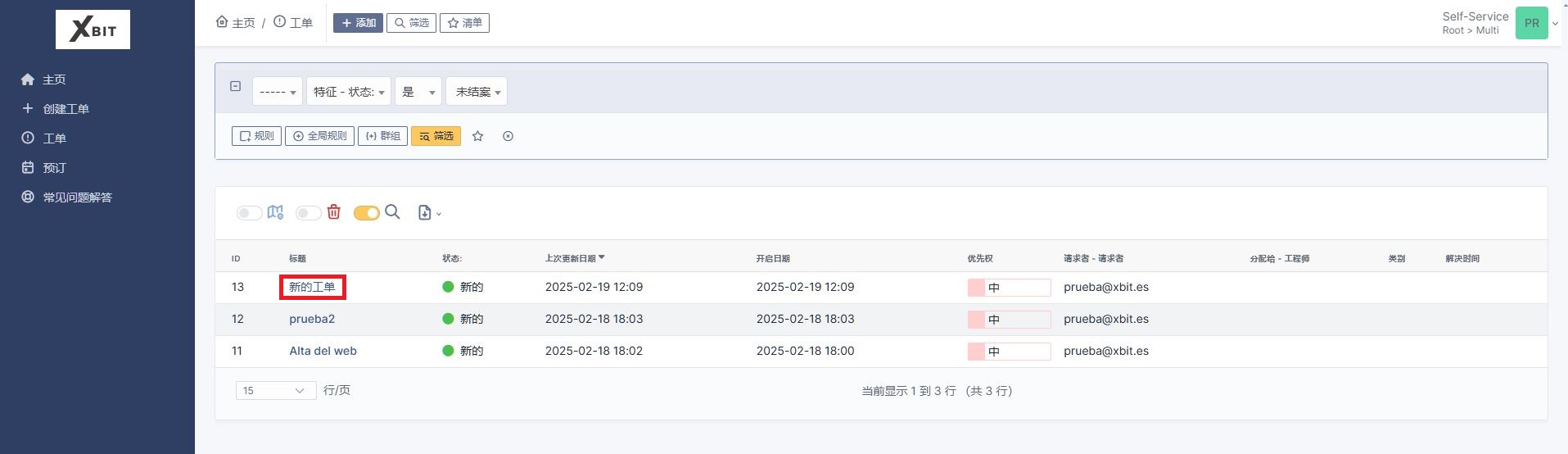Click the Self-Service profile label
The width and height of the screenshot is (1568, 454).
pos(1475,16)
